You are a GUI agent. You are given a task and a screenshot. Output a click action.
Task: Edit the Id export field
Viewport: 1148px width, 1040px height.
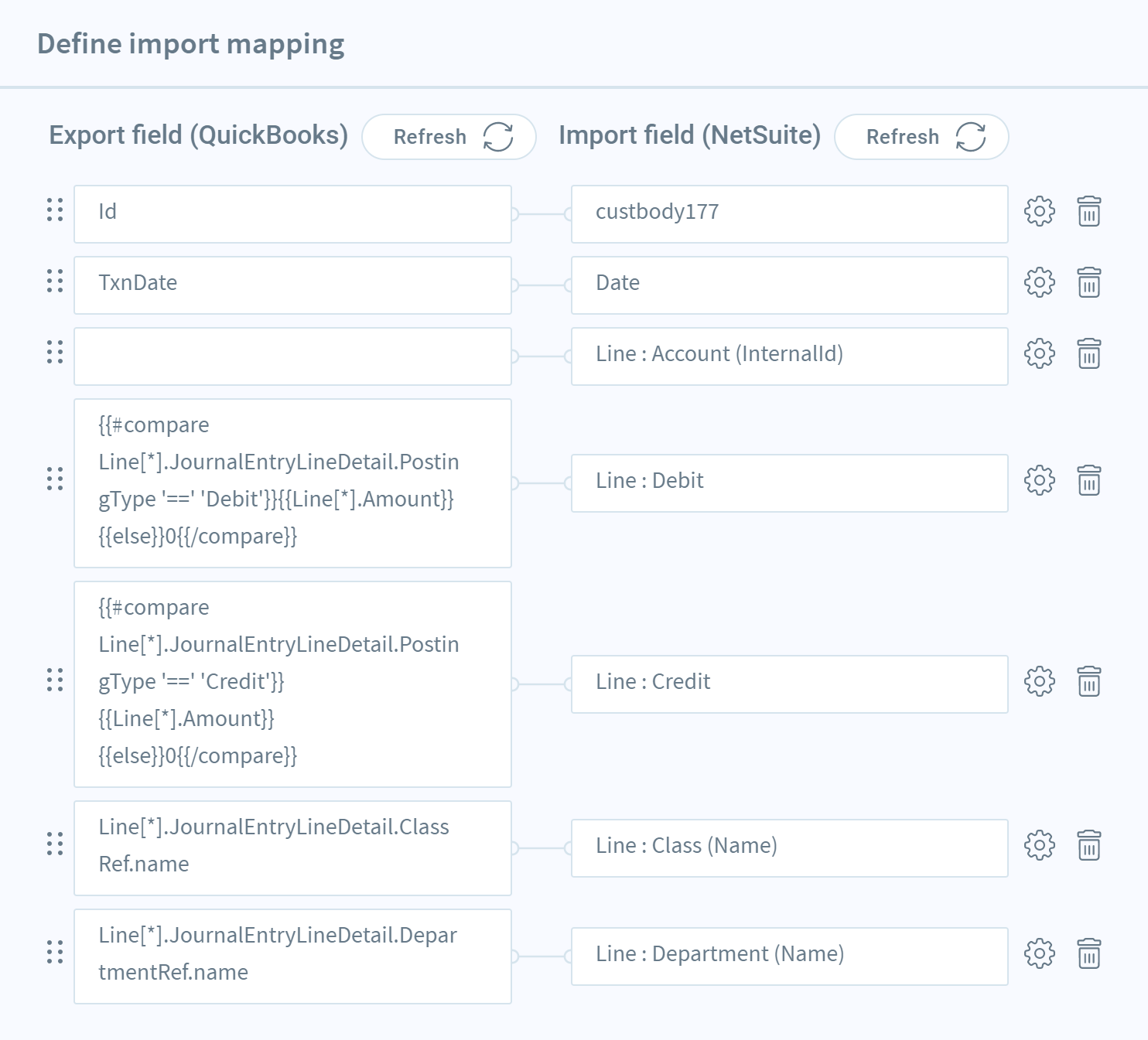pyautogui.click(x=292, y=214)
